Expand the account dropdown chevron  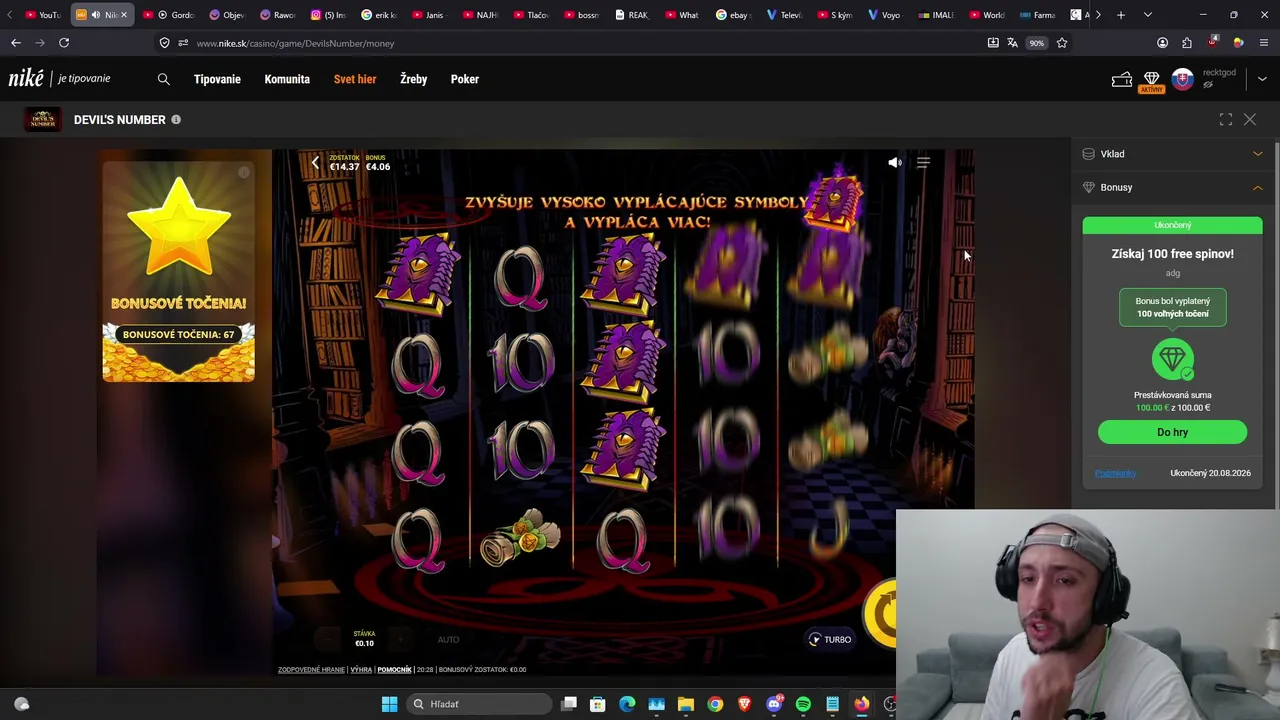(1262, 79)
